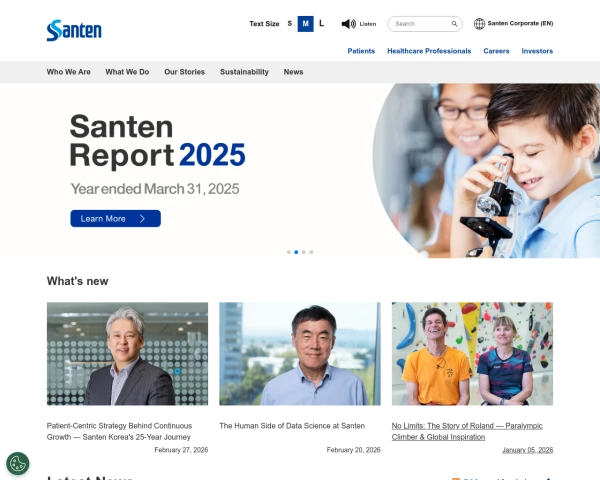
Task: Click the What's new heading
Action: tap(77, 281)
